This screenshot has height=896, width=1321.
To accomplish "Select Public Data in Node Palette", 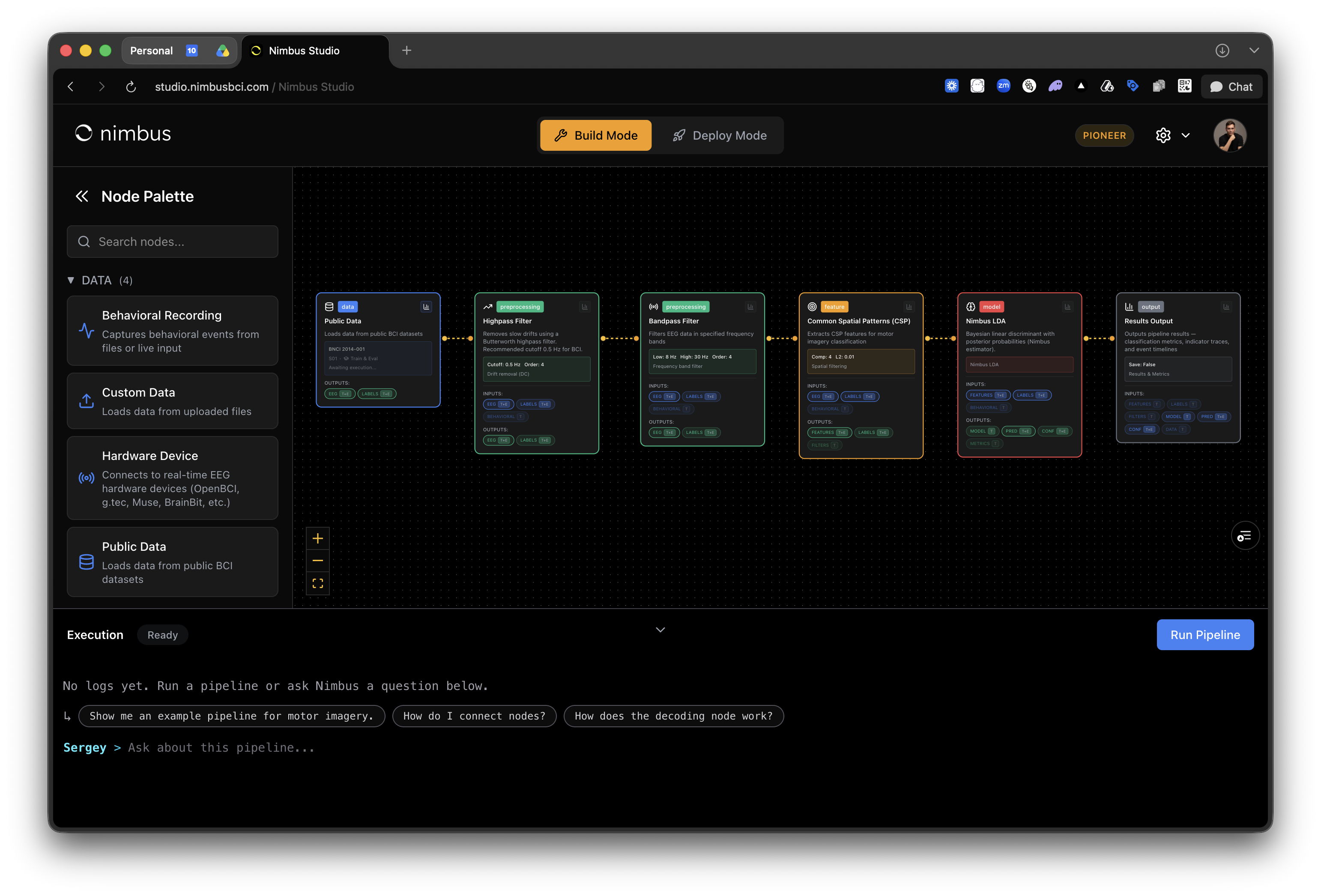I will pyautogui.click(x=173, y=561).
